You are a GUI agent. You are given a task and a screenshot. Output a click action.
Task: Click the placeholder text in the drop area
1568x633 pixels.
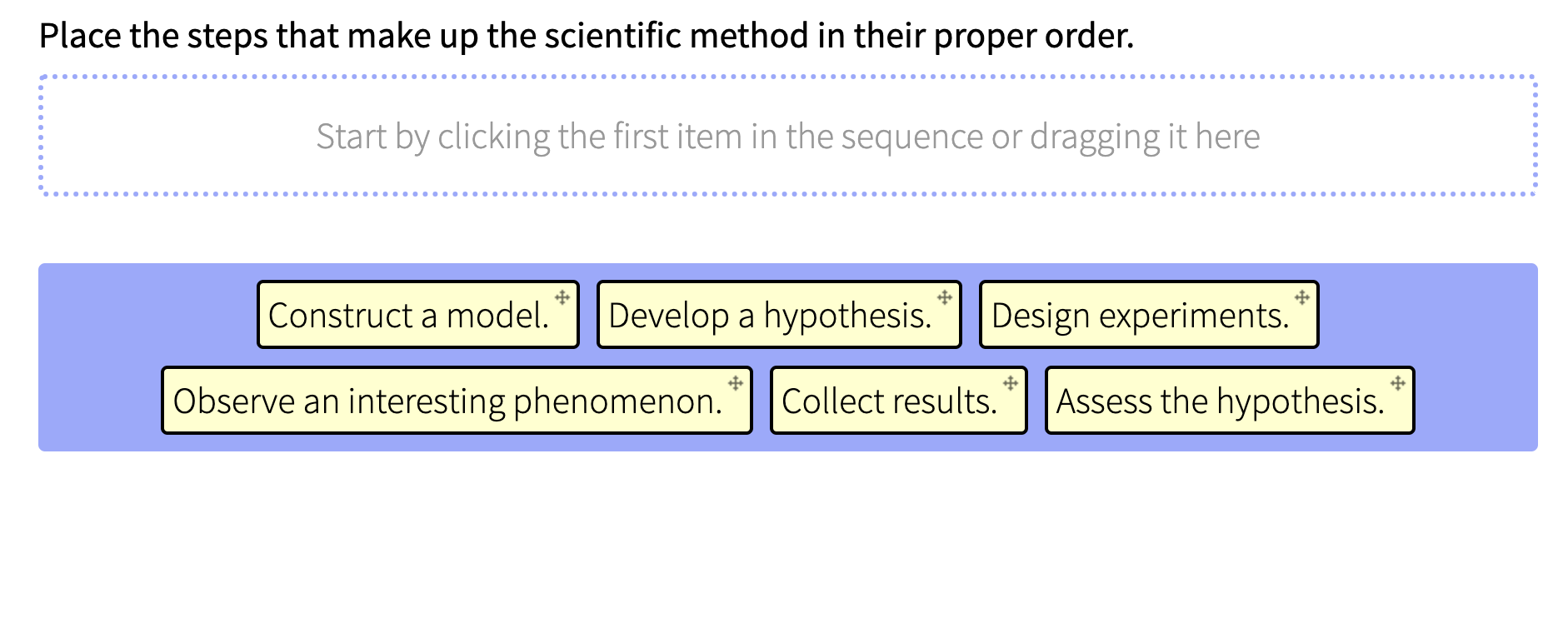(x=789, y=135)
